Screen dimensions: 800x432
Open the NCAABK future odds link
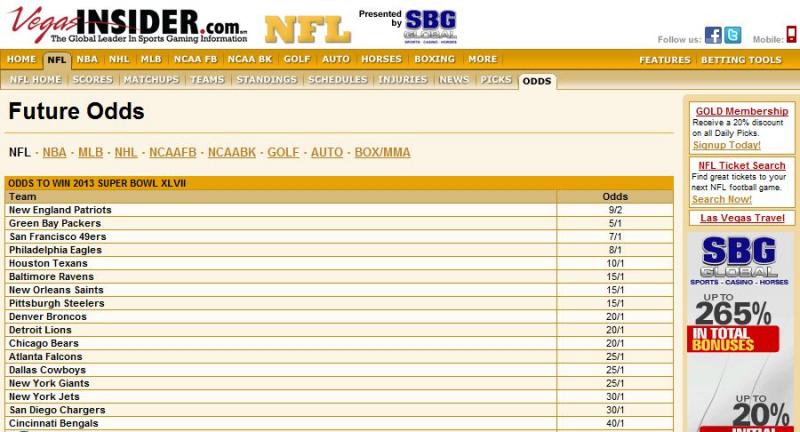point(232,153)
